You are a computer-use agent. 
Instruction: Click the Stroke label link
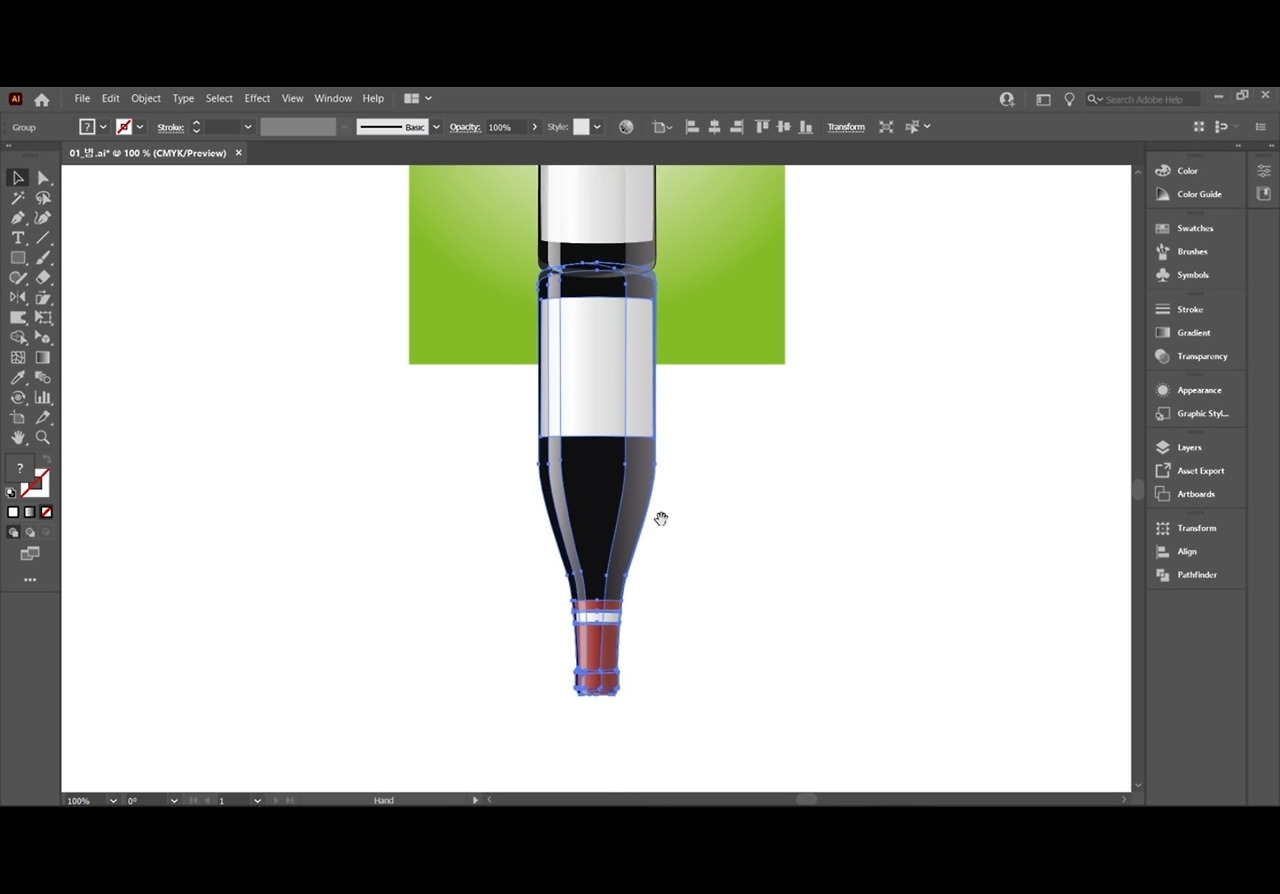click(170, 127)
